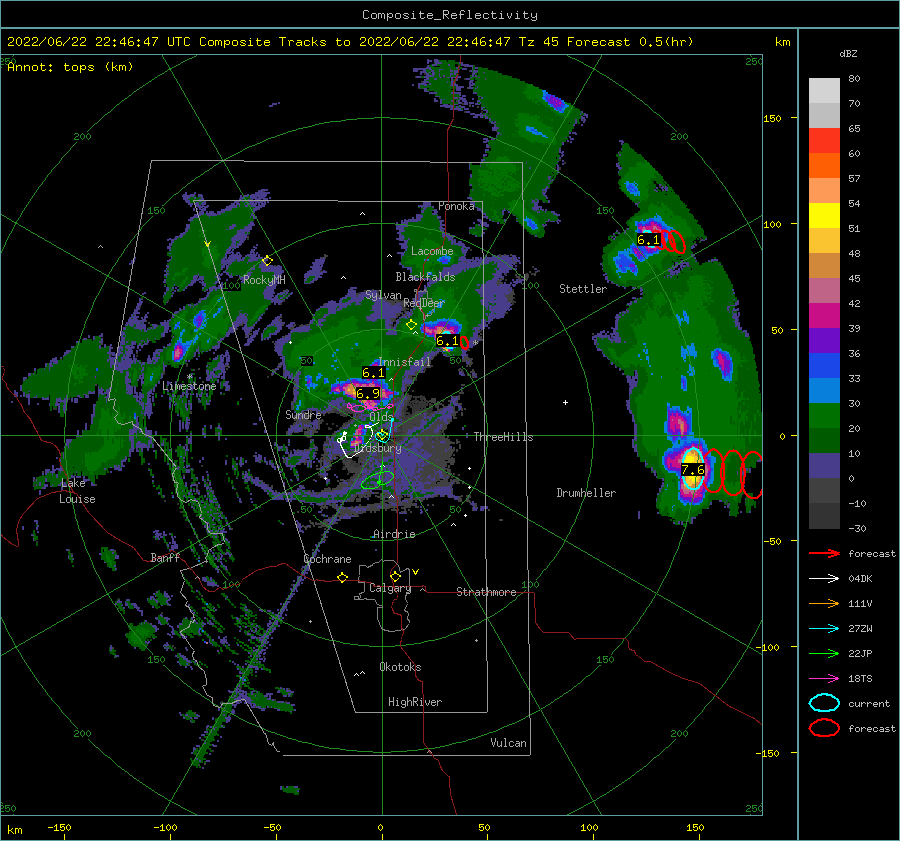Click the cyan 27ZW arrow legend icon
The height and width of the screenshot is (841, 900).
click(824, 629)
